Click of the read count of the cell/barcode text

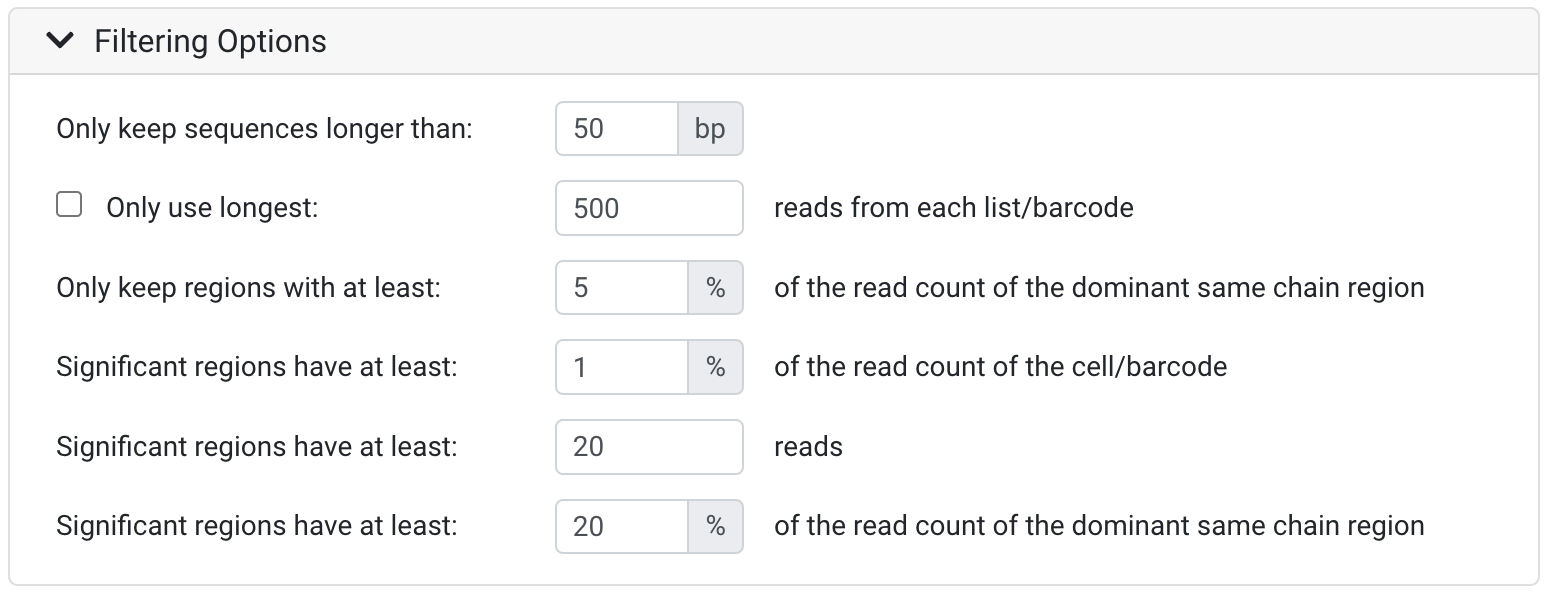click(1001, 367)
